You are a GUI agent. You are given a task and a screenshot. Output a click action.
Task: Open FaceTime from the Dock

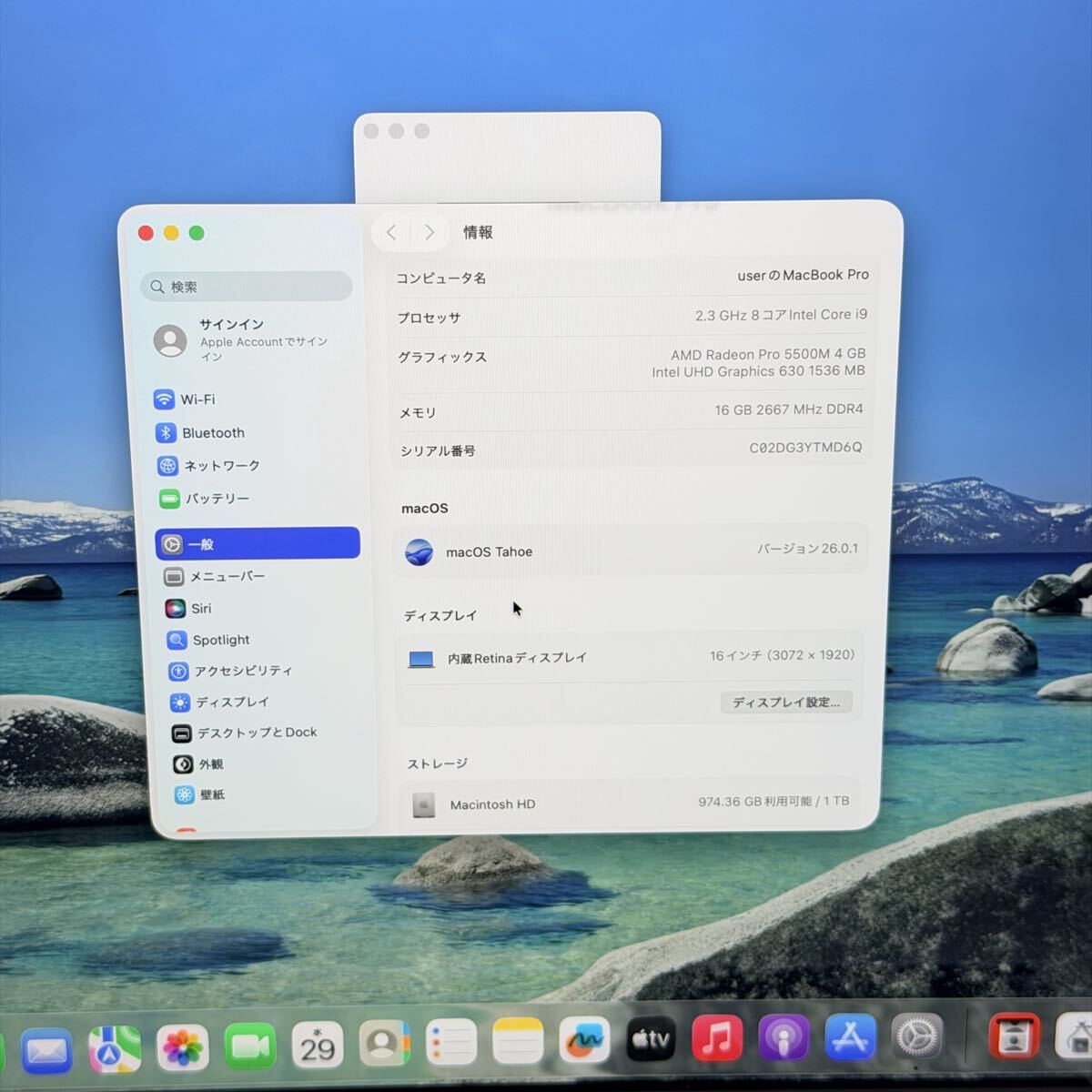coord(250,1047)
